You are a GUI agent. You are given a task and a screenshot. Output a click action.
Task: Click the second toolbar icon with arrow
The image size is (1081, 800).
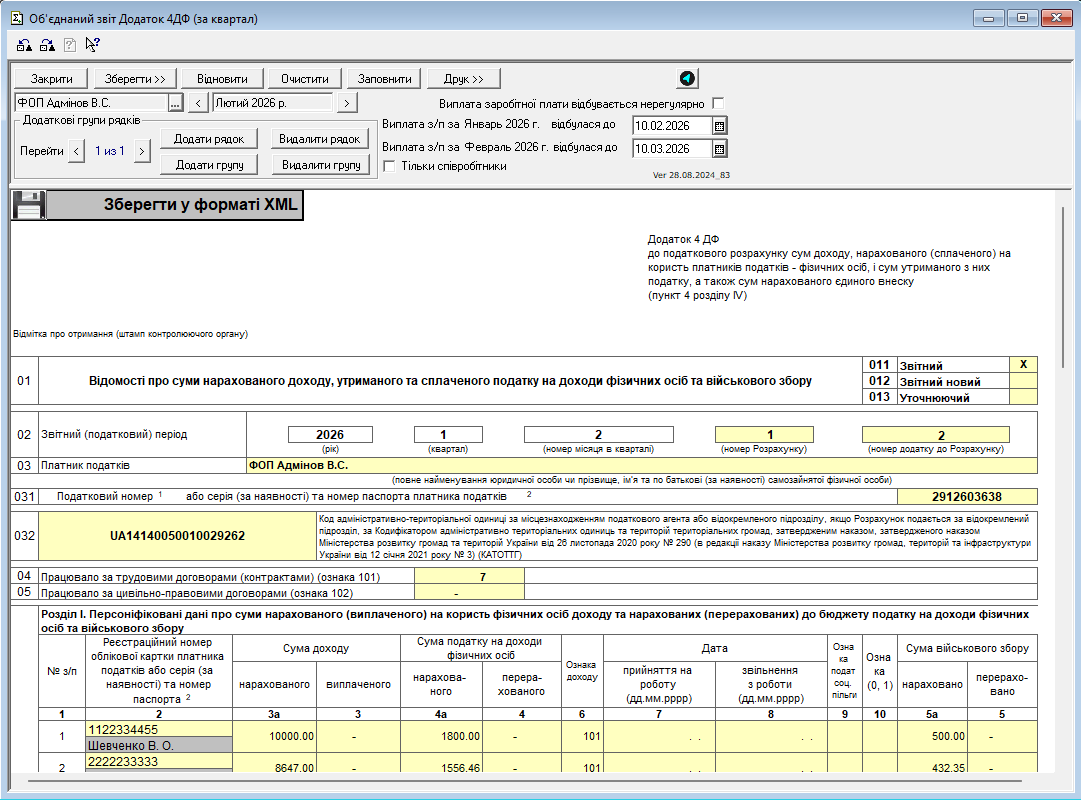(47, 45)
